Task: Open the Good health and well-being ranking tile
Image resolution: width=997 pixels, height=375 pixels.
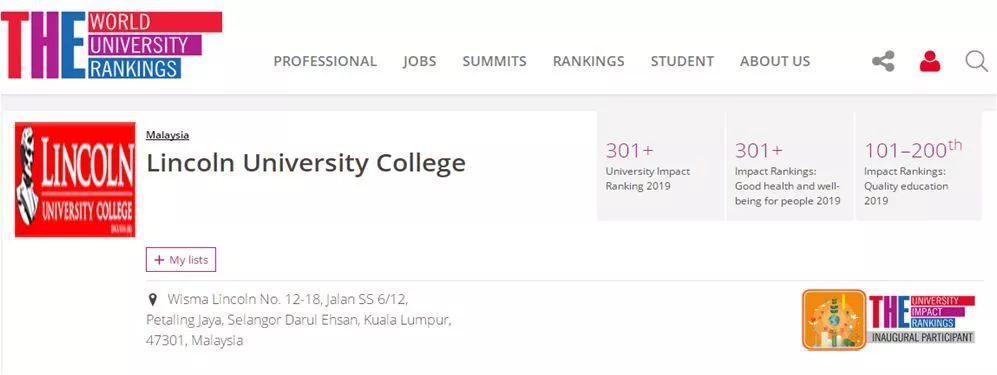Action: [x=789, y=166]
